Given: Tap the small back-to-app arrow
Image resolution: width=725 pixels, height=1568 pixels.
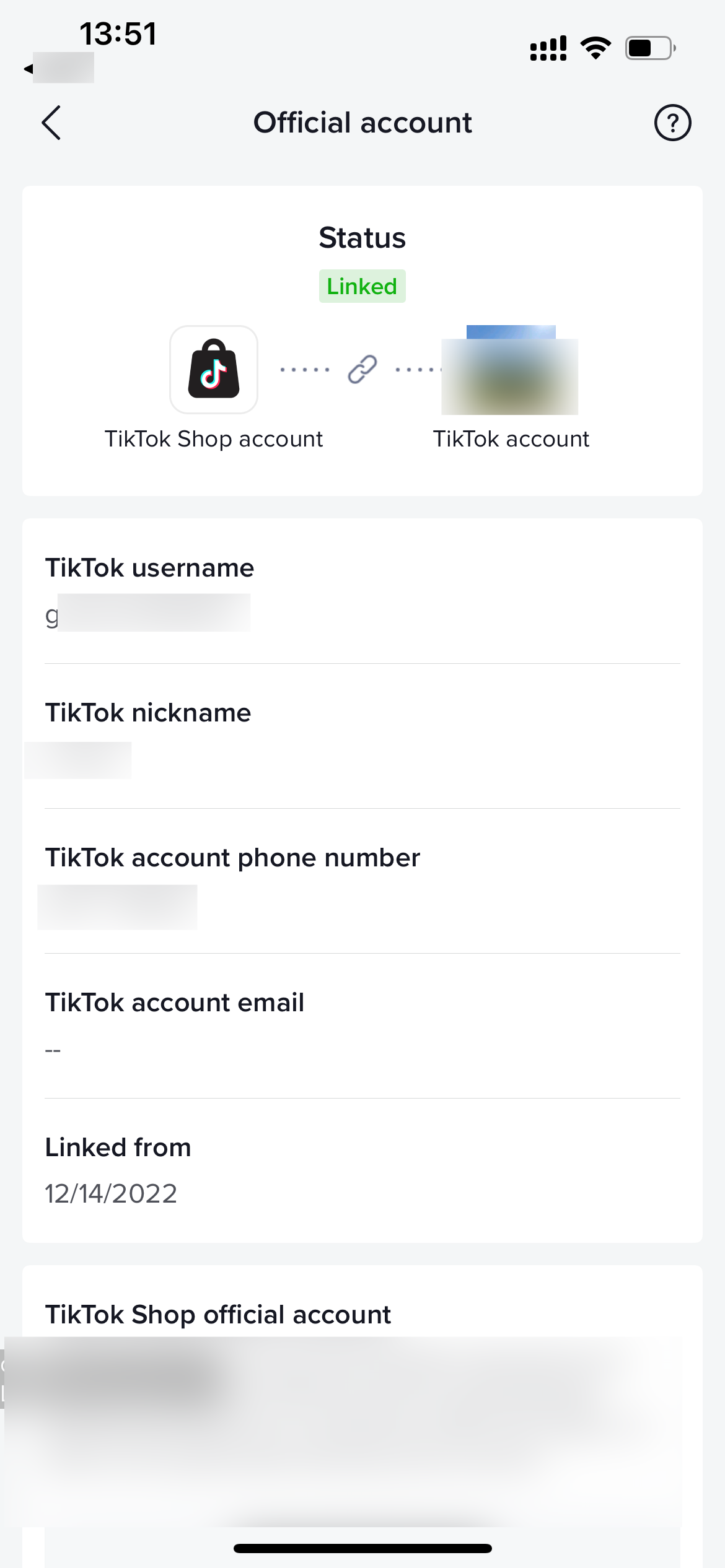Looking at the screenshot, I should click(x=28, y=69).
